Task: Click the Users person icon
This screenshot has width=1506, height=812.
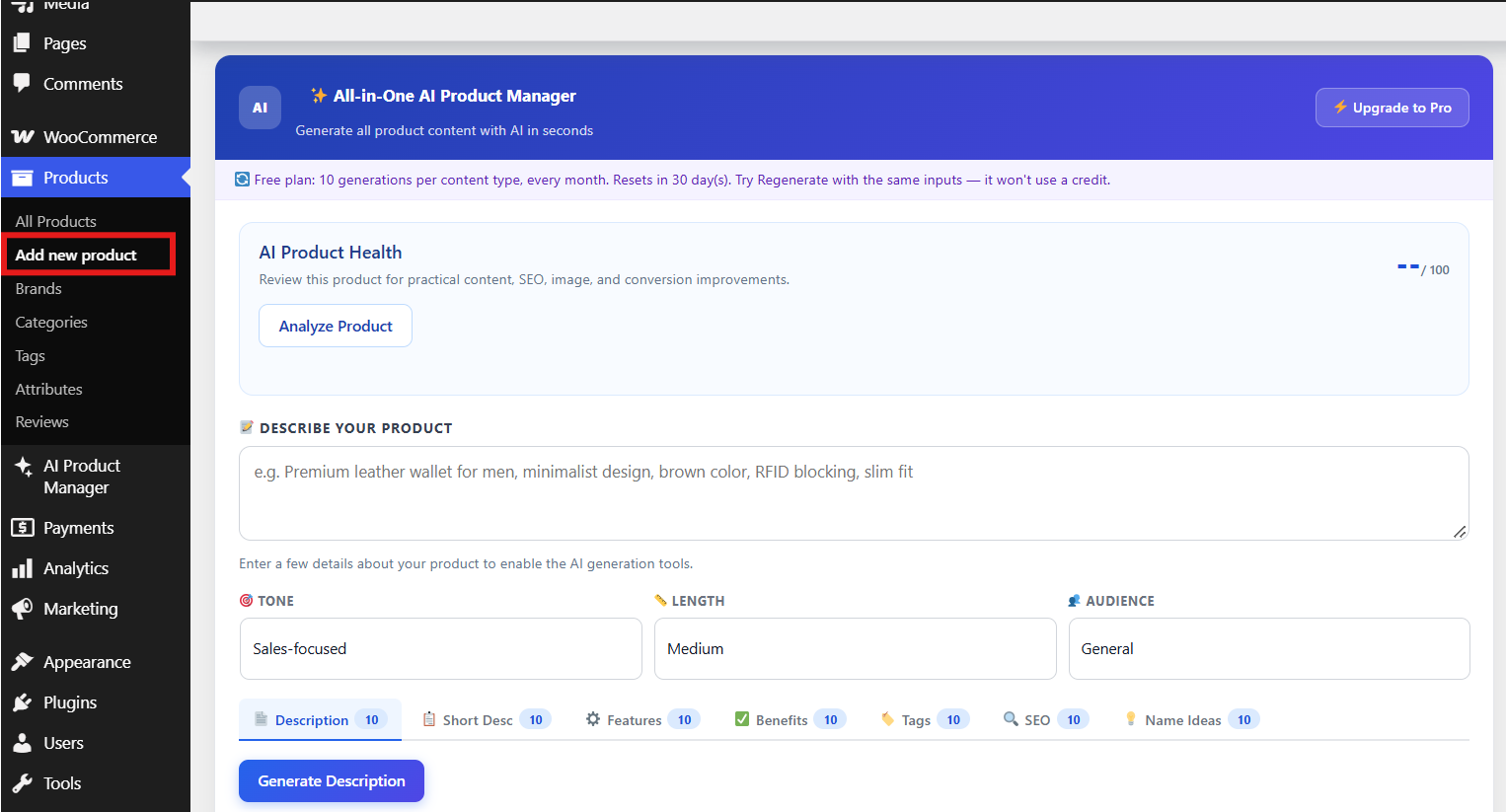Action: pyautogui.click(x=22, y=743)
